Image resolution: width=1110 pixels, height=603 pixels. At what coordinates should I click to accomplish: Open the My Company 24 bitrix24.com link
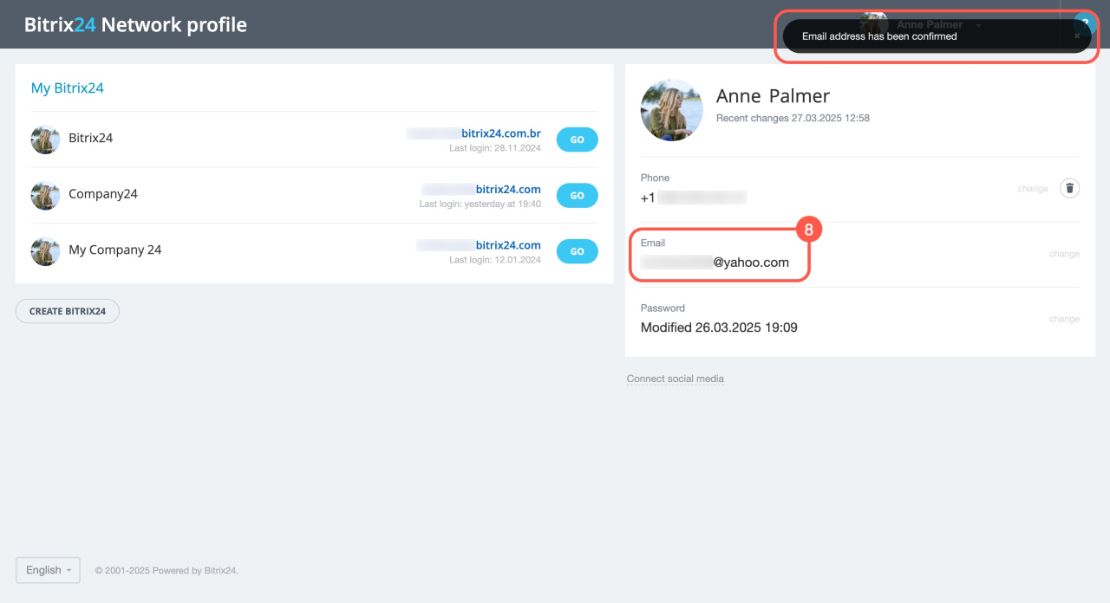click(x=508, y=245)
